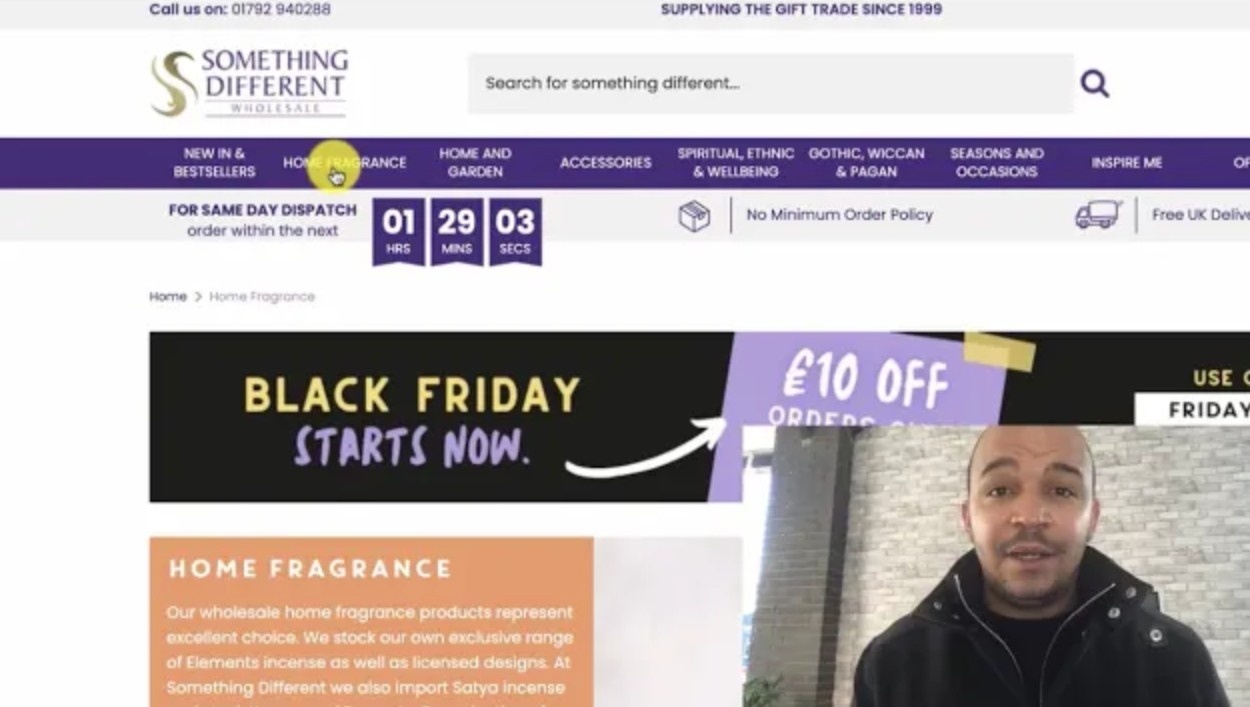1250x707 pixels.
Task: Select Seasons and Occasions menu item
Action: click(996, 162)
